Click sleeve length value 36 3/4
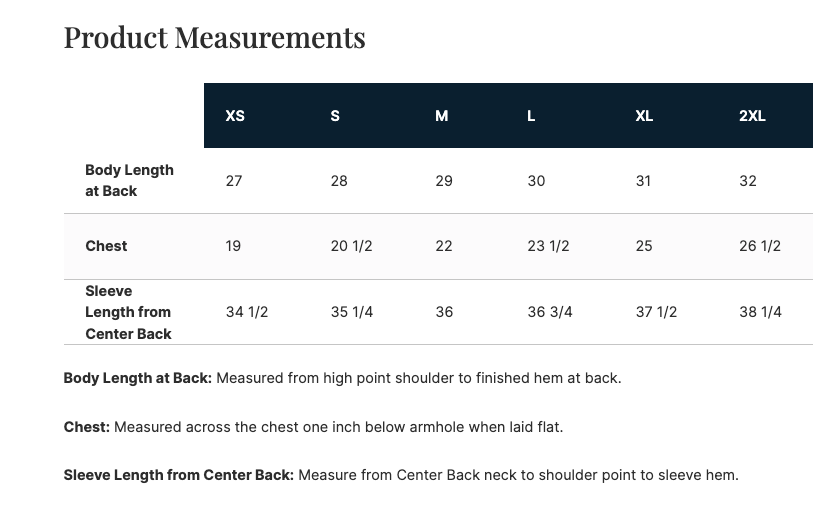Image resolution: width=813 pixels, height=512 pixels. pyautogui.click(x=550, y=312)
